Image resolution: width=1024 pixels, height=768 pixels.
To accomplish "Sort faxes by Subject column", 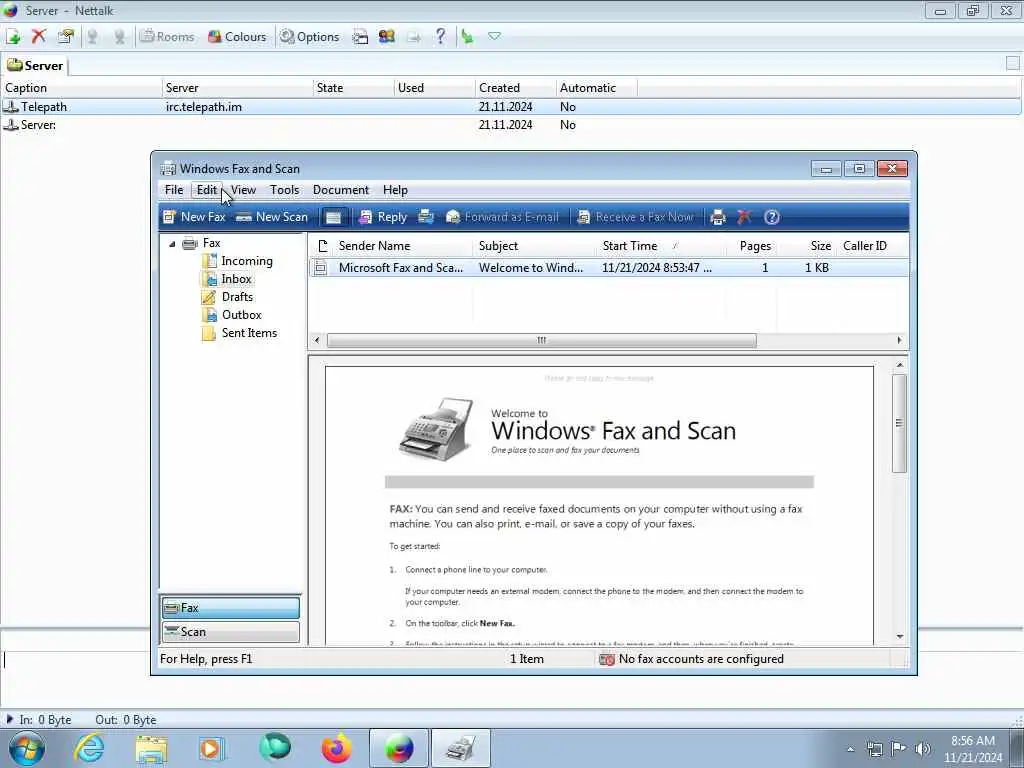I will tap(534, 246).
